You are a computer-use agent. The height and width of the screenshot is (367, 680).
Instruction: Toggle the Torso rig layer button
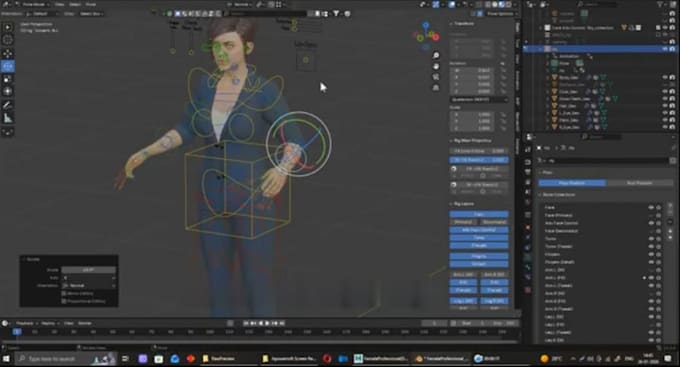pyautogui.click(x=479, y=238)
